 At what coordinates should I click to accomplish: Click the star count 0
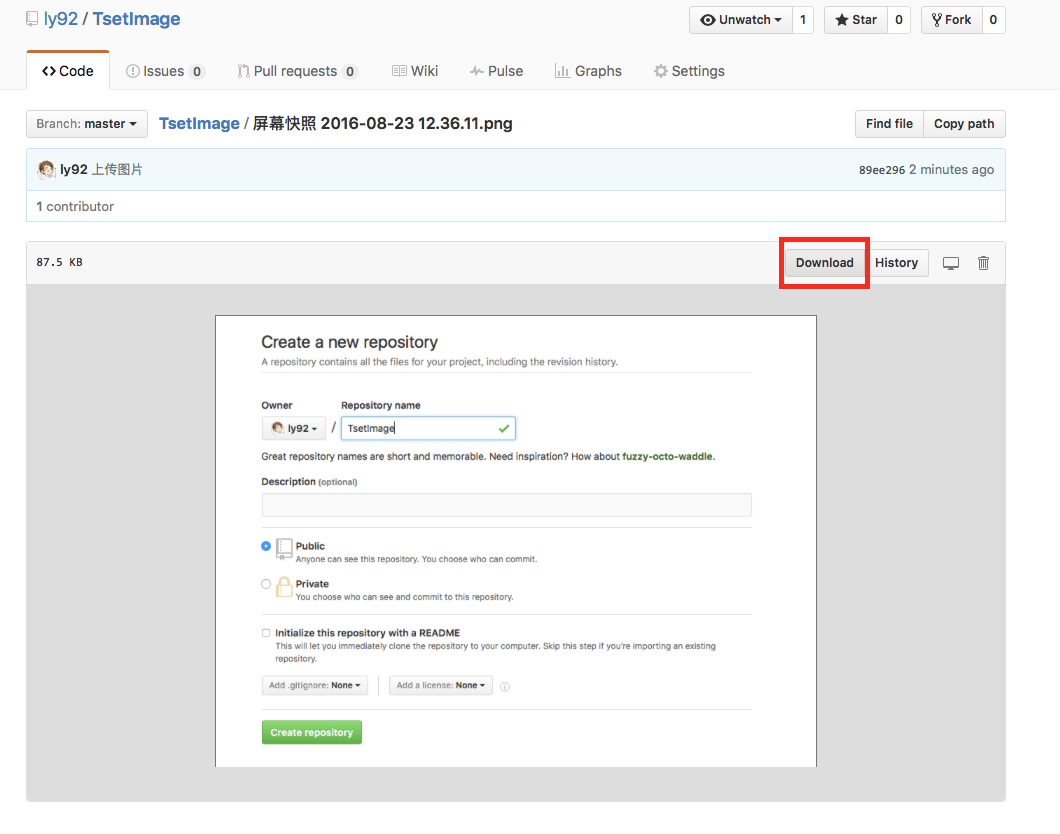click(899, 20)
